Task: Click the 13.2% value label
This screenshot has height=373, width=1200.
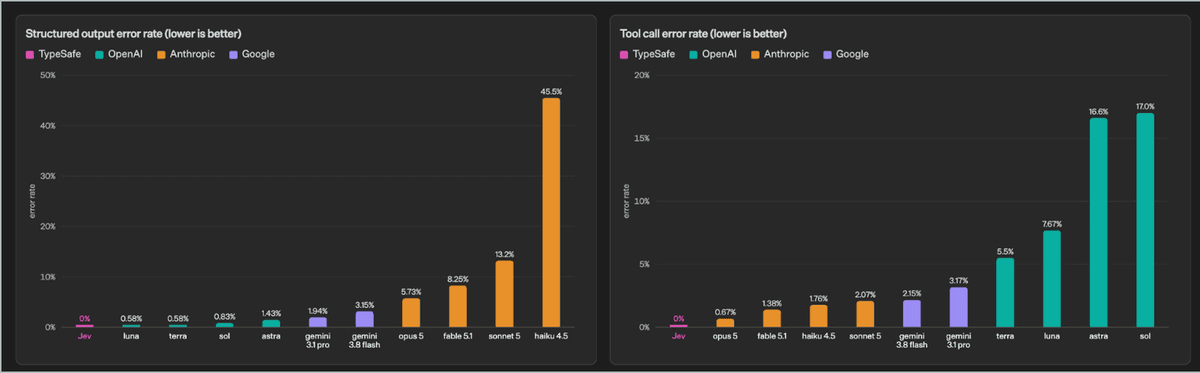Action: point(504,254)
